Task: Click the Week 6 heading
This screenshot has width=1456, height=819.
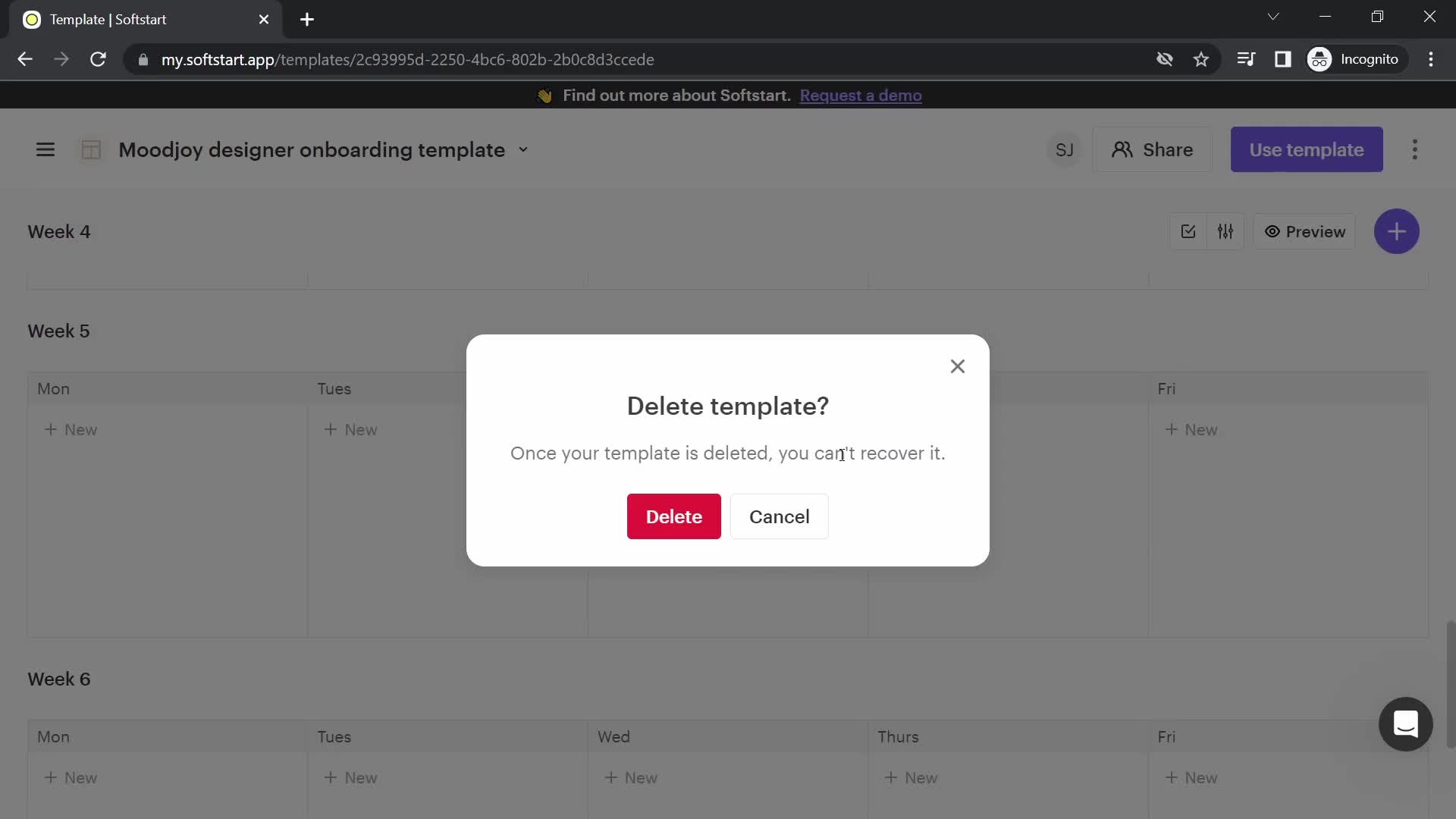Action: point(58,679)
